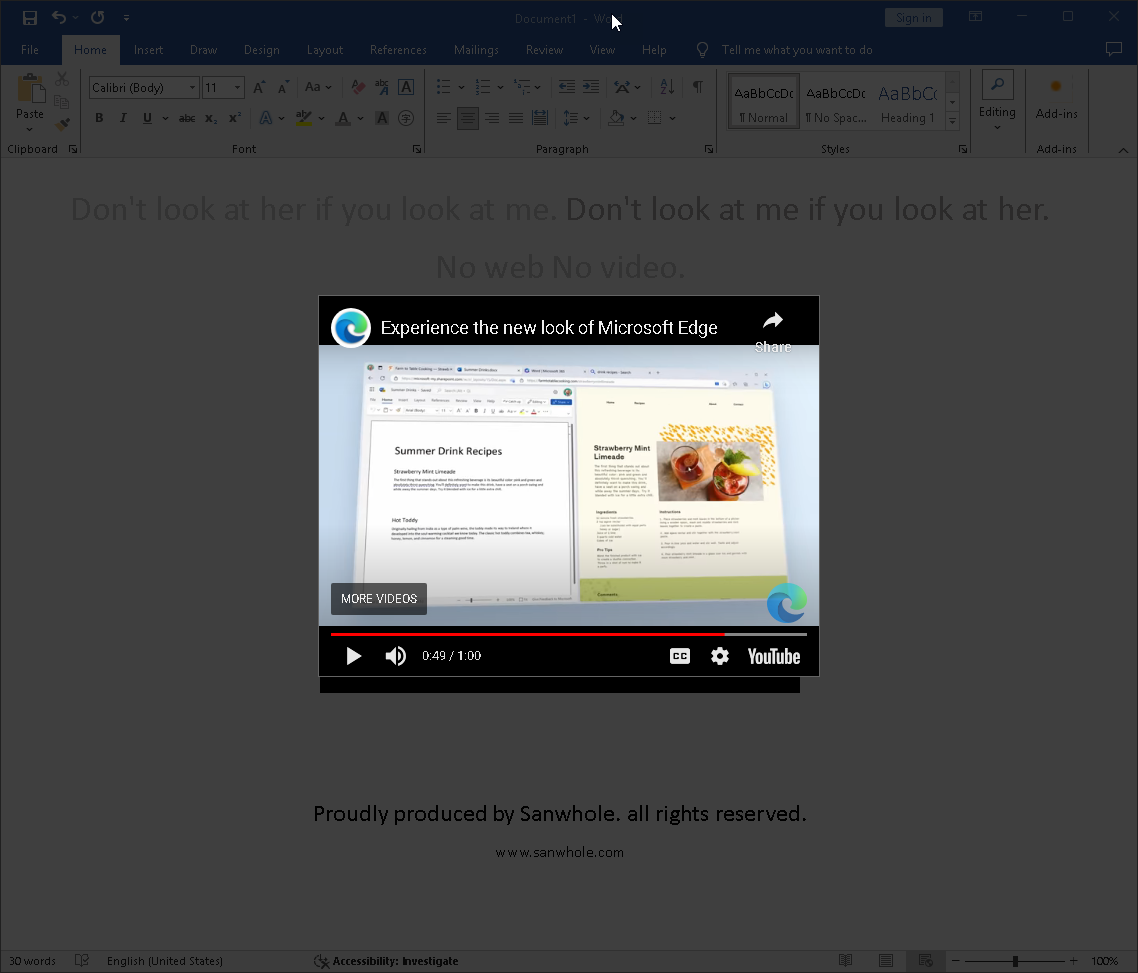
Task: Click the Redo repeat icon
Action: pos(97,17)
